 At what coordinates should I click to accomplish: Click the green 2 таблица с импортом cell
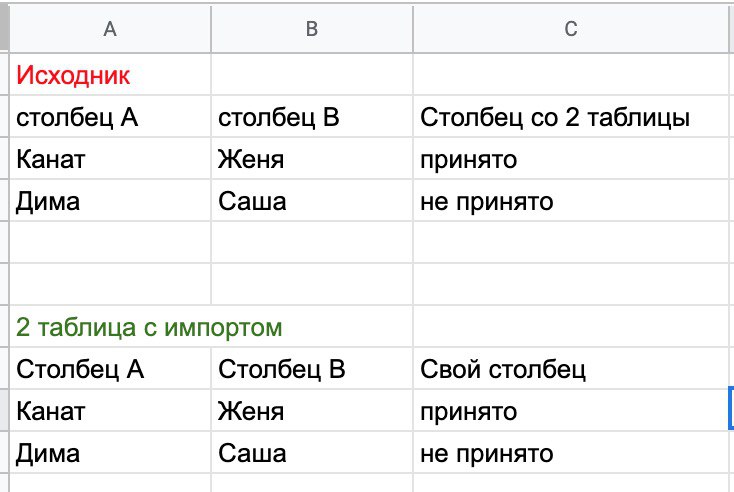(150, 328)
